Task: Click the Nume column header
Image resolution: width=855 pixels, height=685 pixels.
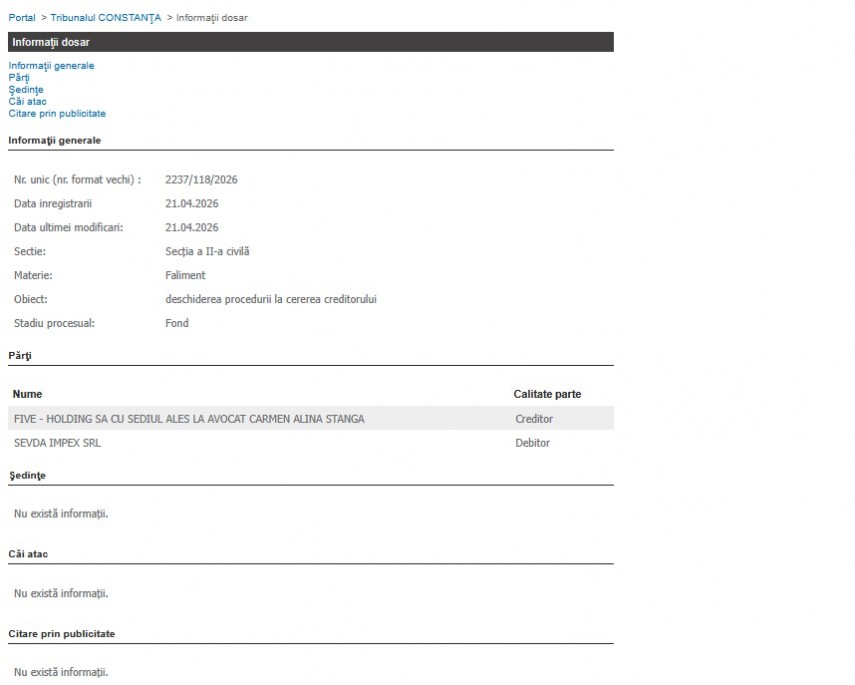Action: pos(27,394)
